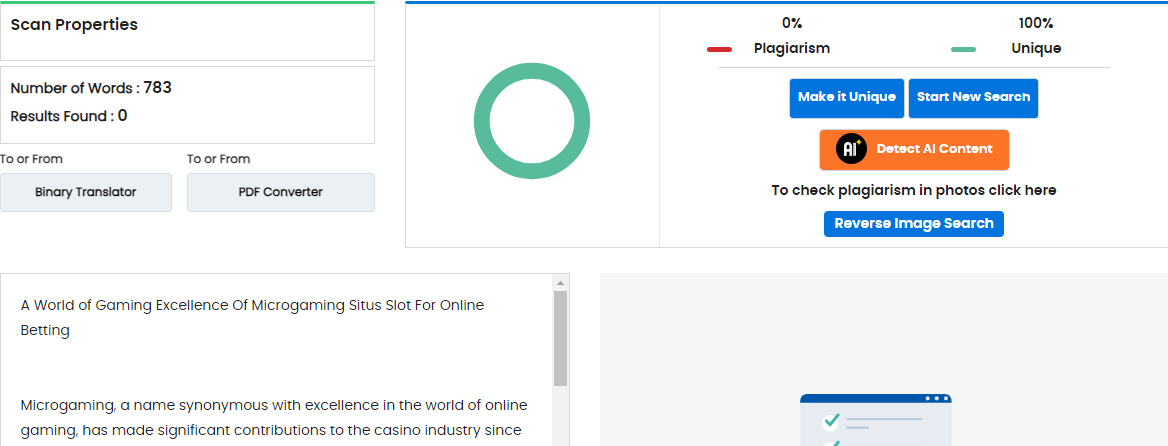The height and width of the screenshot is (446, 1168).
Task: Click the article title 'A World of Gaming Excellence'
Action: (x=253, y=318)
